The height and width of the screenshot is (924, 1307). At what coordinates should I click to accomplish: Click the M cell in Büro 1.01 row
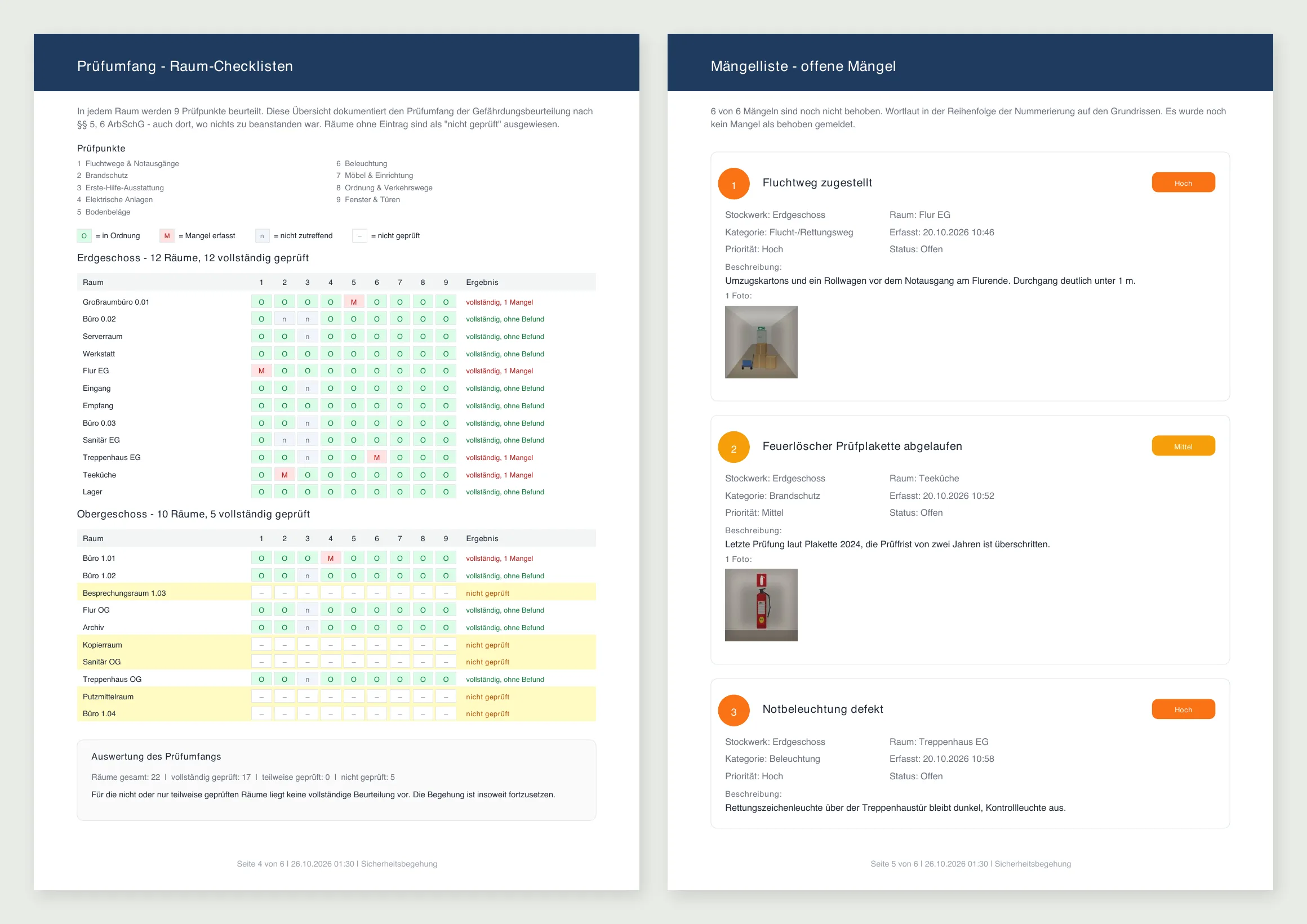[331, 558]
